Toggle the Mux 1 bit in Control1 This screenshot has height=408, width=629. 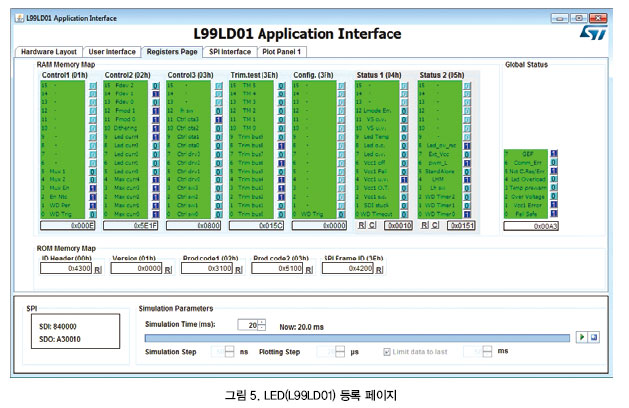pyautogui.click(x=93, y=171)
